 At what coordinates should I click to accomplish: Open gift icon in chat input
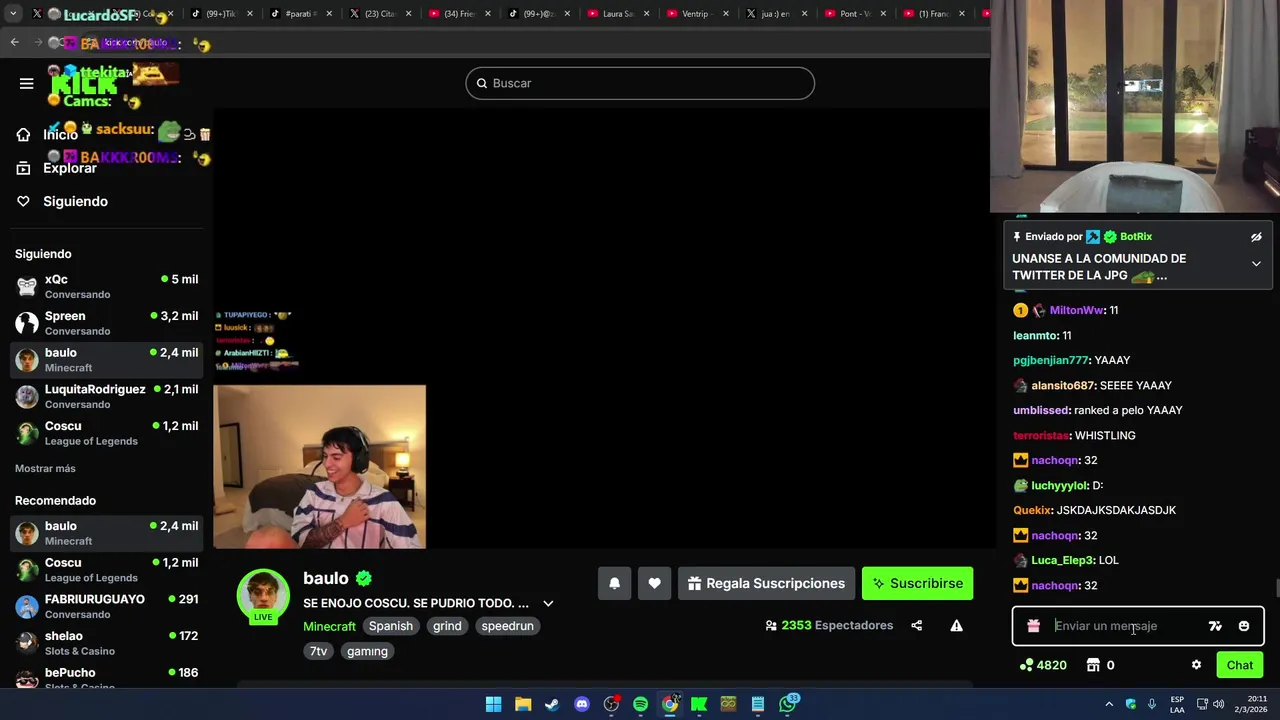[x=1034, y=626]
